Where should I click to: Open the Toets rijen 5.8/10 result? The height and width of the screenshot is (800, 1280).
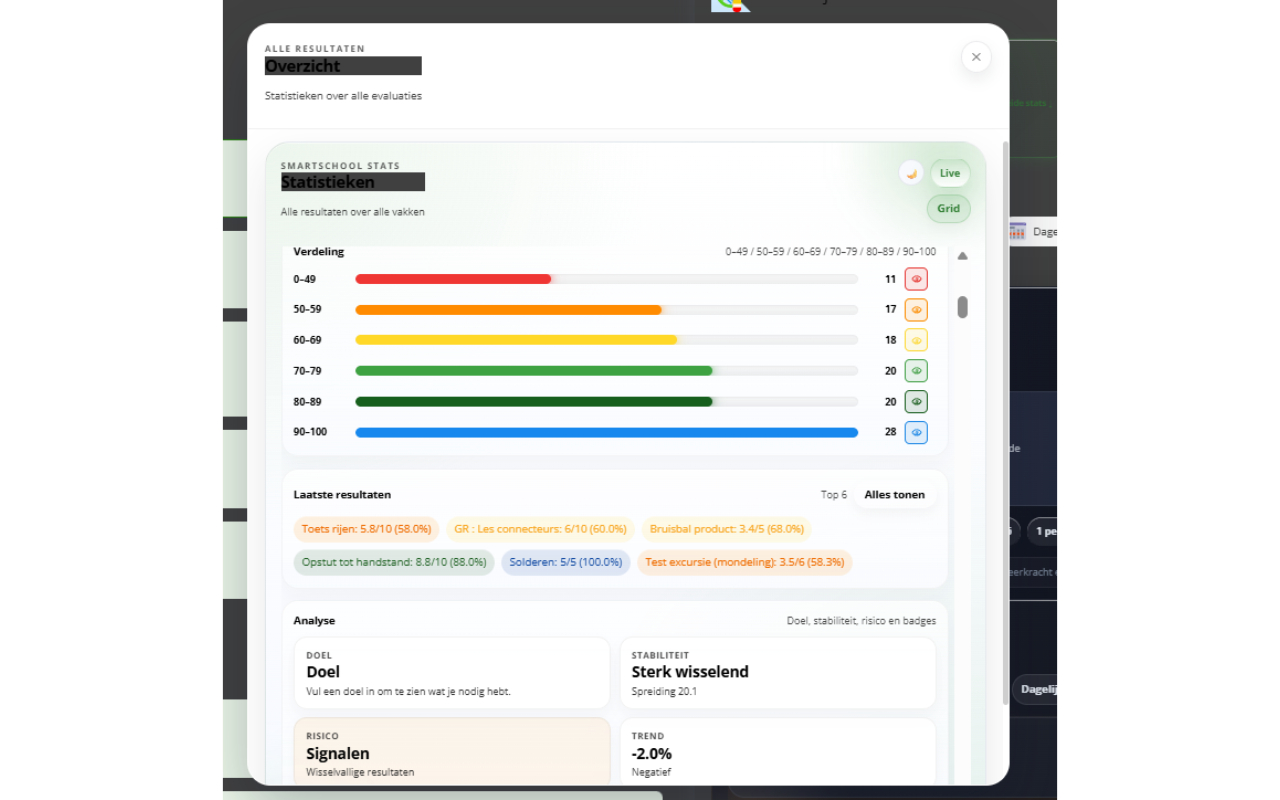[x=366, y=529]
